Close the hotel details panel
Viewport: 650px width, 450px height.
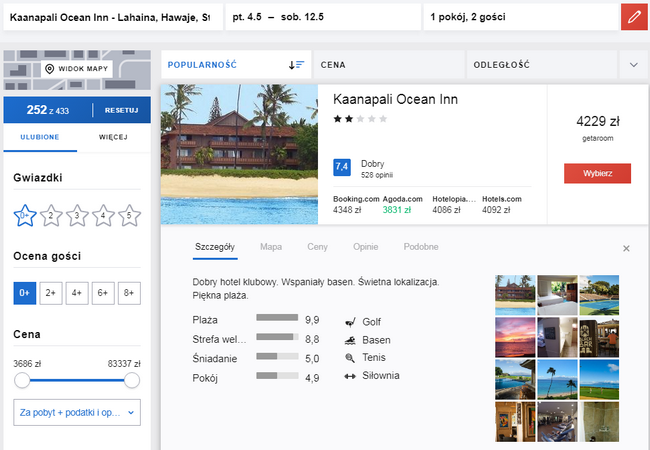pos(626,248)
